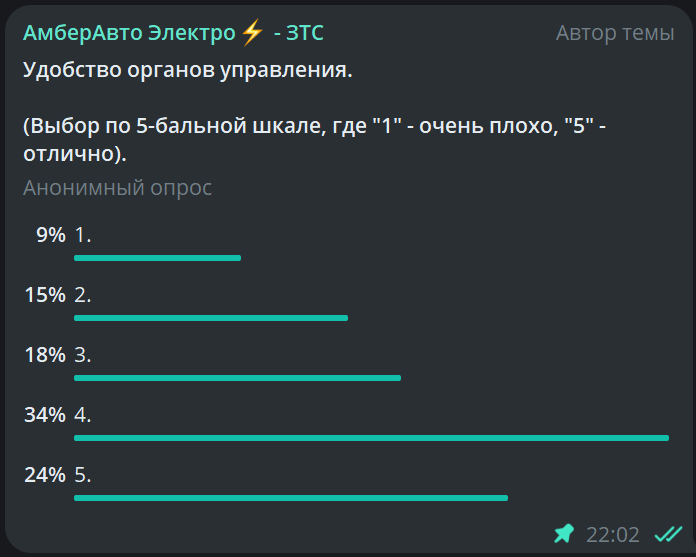This screenshot has width=696, height=557.
Task: Click the 34% percentage label
Action: click(45, 415)
